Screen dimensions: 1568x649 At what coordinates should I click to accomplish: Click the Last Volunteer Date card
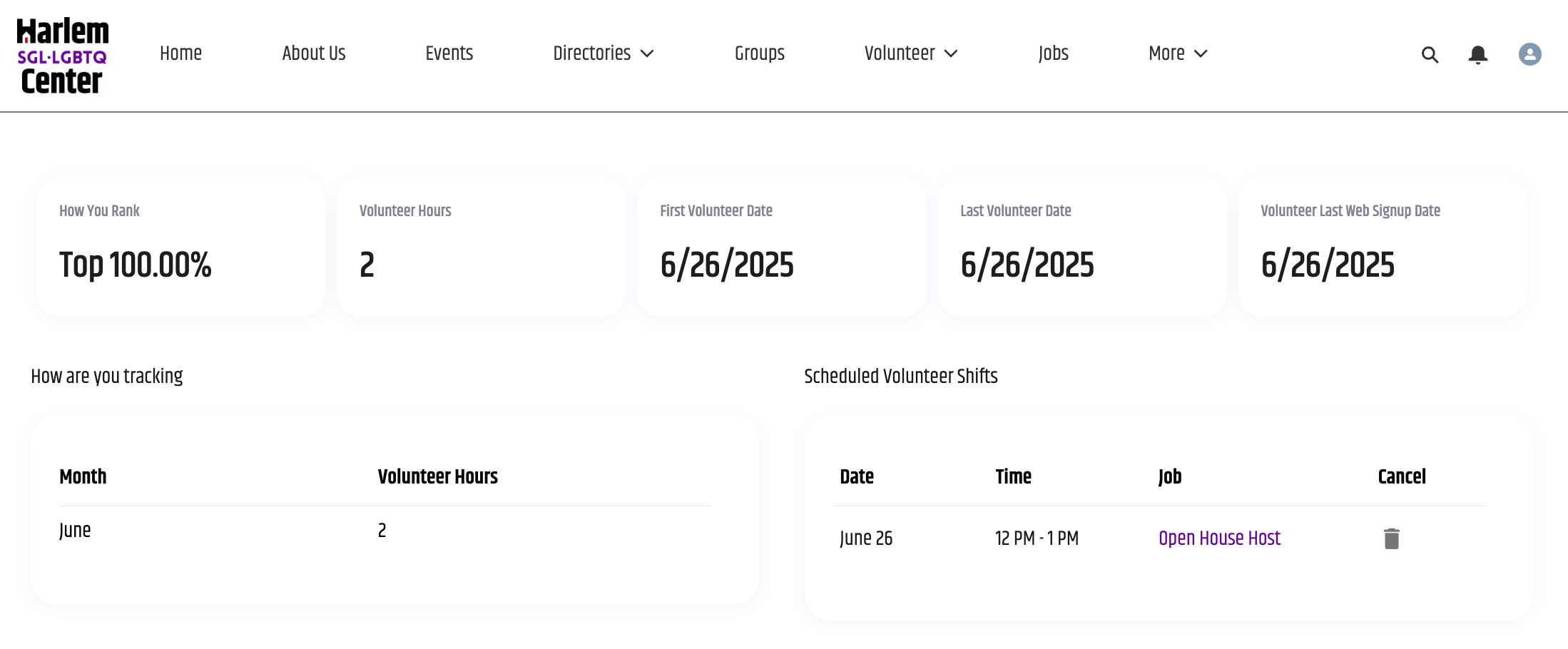tap(1081, 247)
